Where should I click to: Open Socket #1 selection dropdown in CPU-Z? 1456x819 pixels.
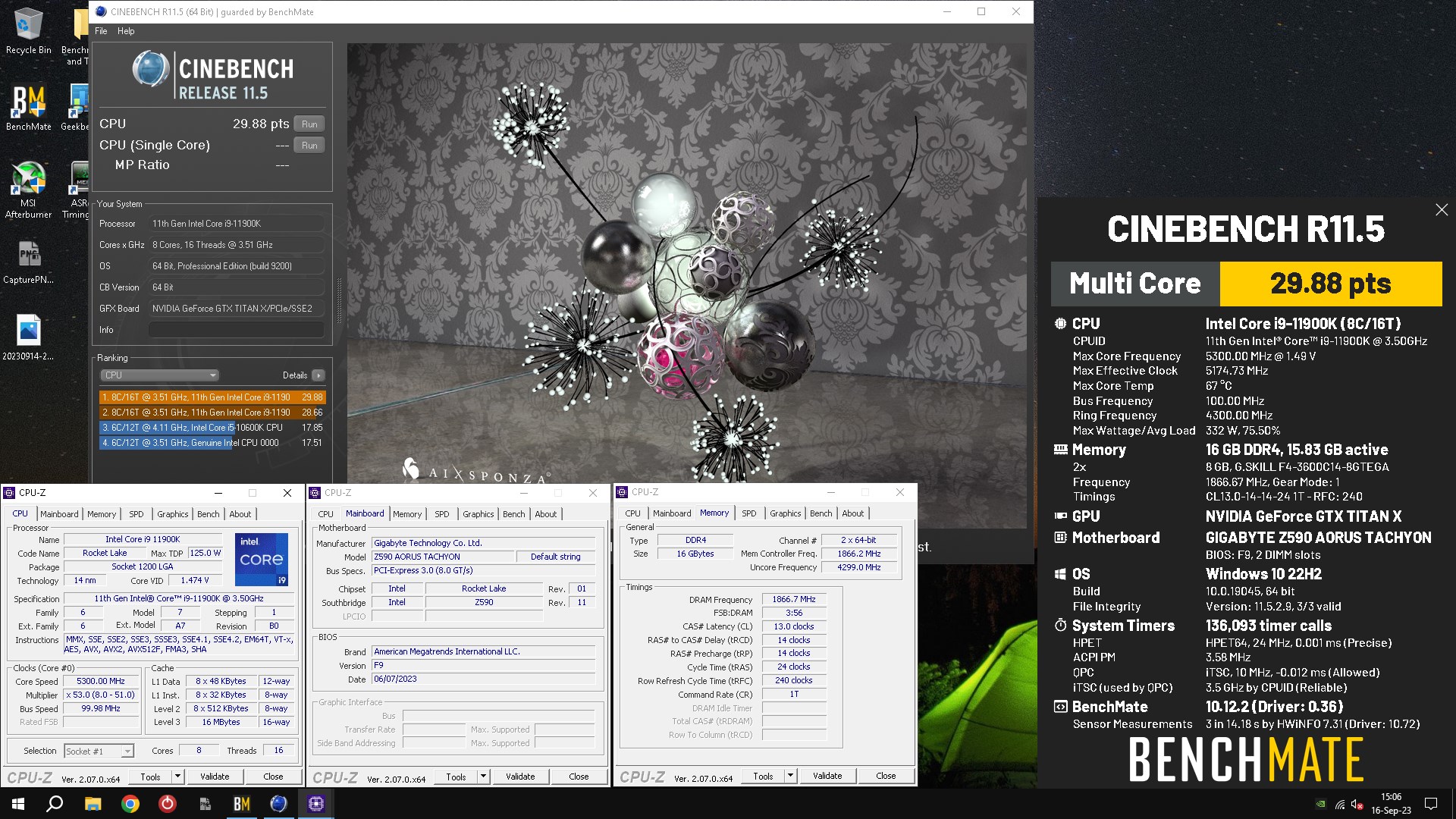tap(99, 752)
